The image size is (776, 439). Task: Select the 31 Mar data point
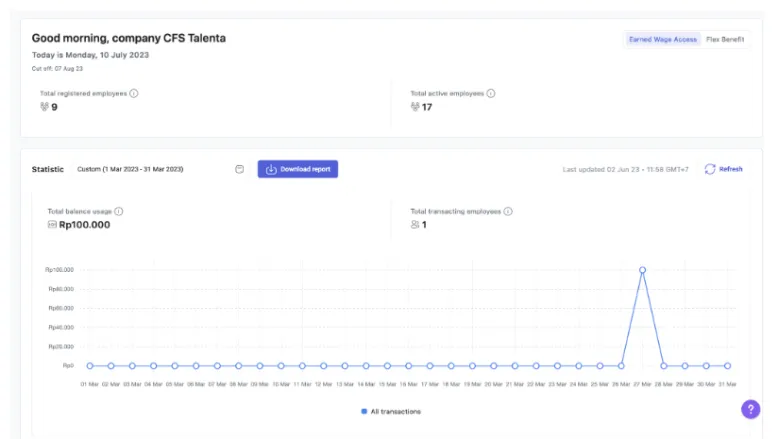click(x=727, y=366)
